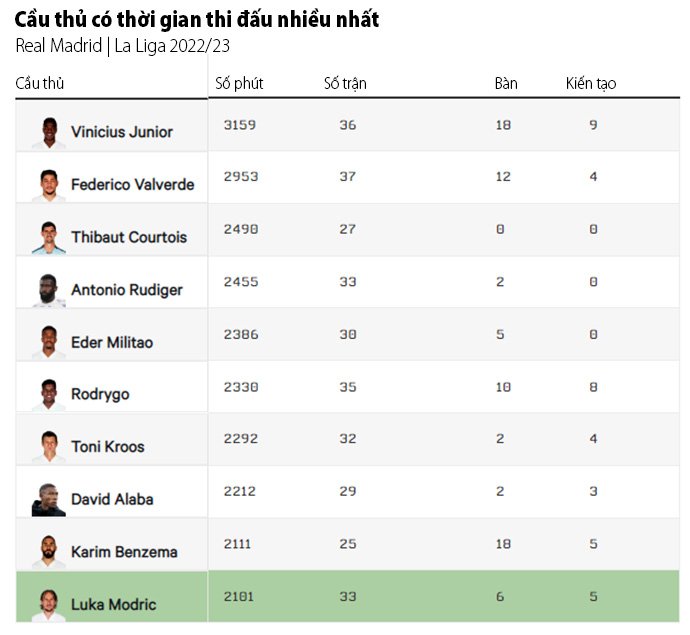Click Antonio Rudiger's player photo
Viewport: 690px width, 635px height.
(x=49, y=290)
